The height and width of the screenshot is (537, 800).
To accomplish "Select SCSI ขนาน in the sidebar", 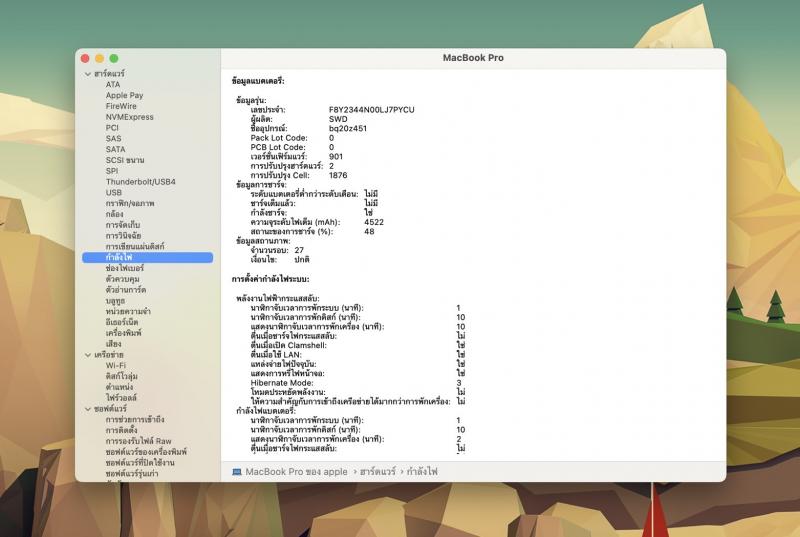I will (x=125, y=160).
